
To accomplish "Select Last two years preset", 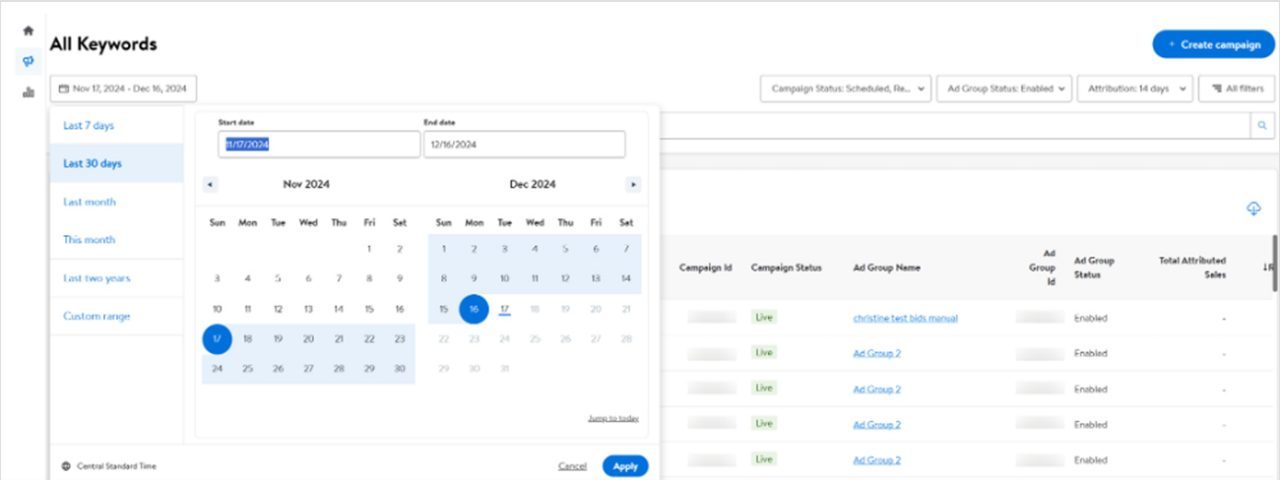I will [116, 278].
